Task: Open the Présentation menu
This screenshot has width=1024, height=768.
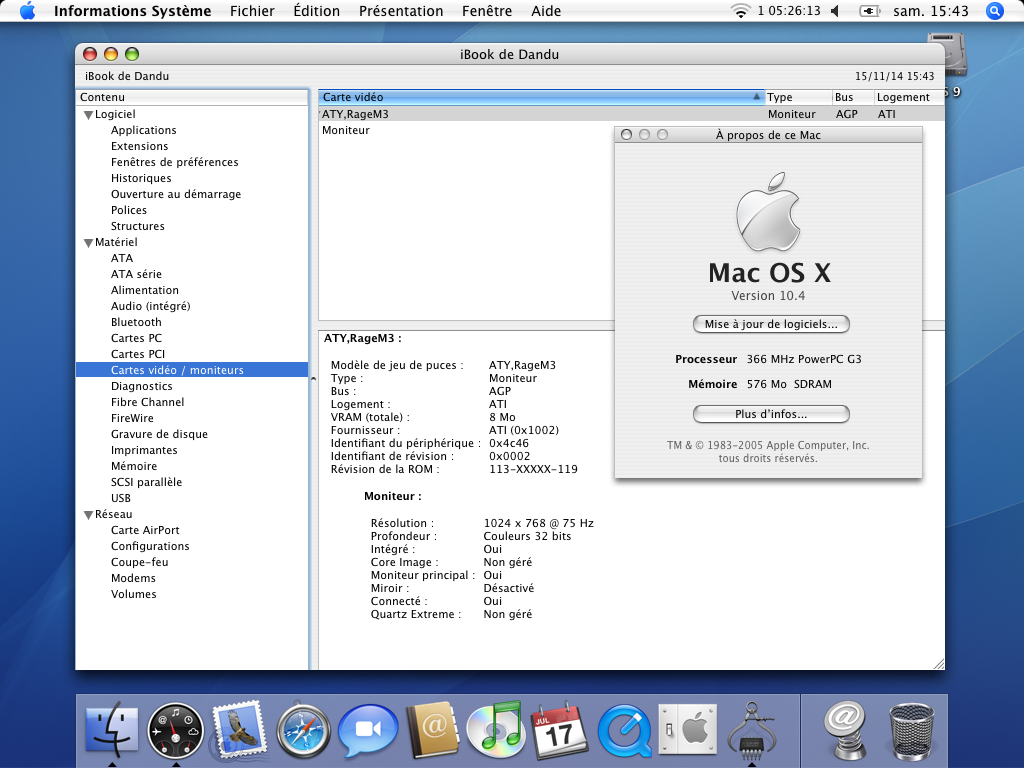Action: pyautogui.click(x=401, y=10)
